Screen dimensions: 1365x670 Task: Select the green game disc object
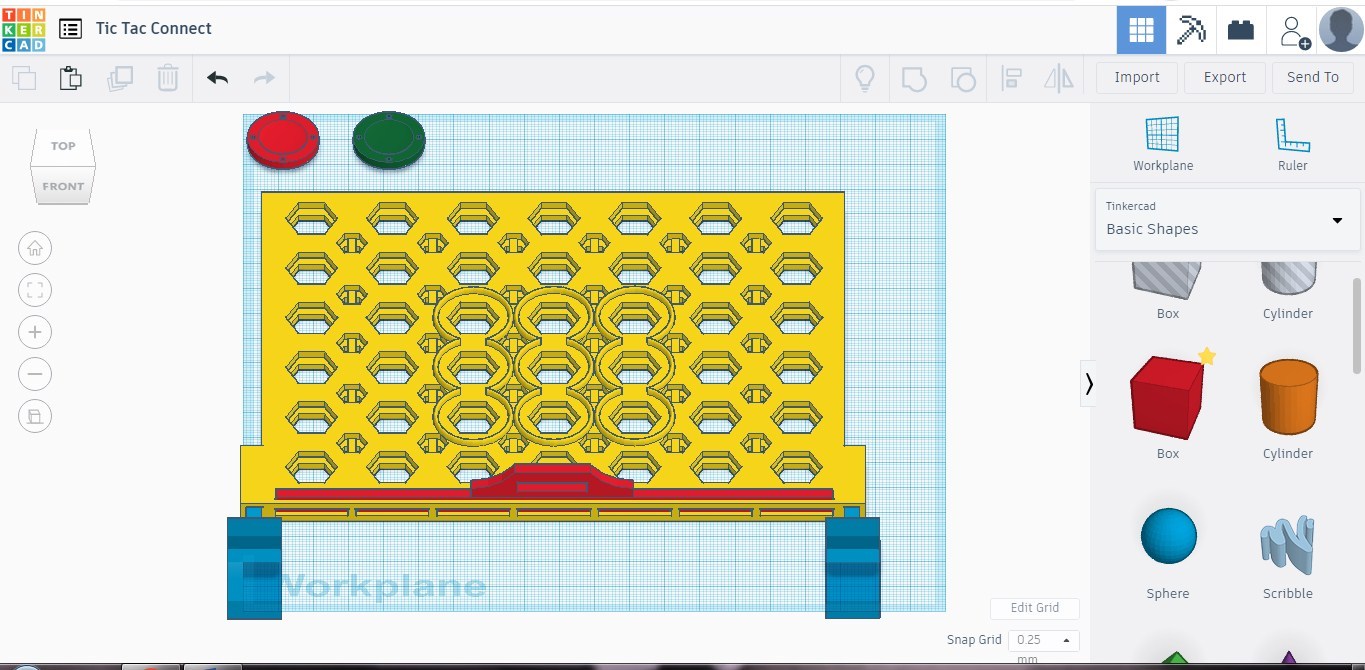point(389,140)
